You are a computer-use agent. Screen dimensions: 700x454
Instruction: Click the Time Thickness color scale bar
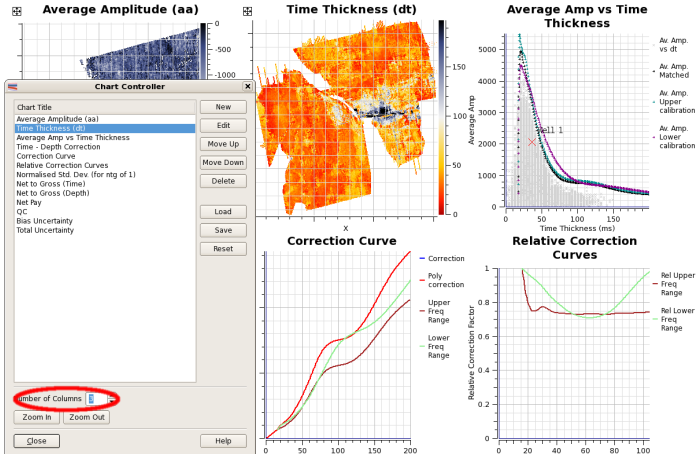[440, 118]
